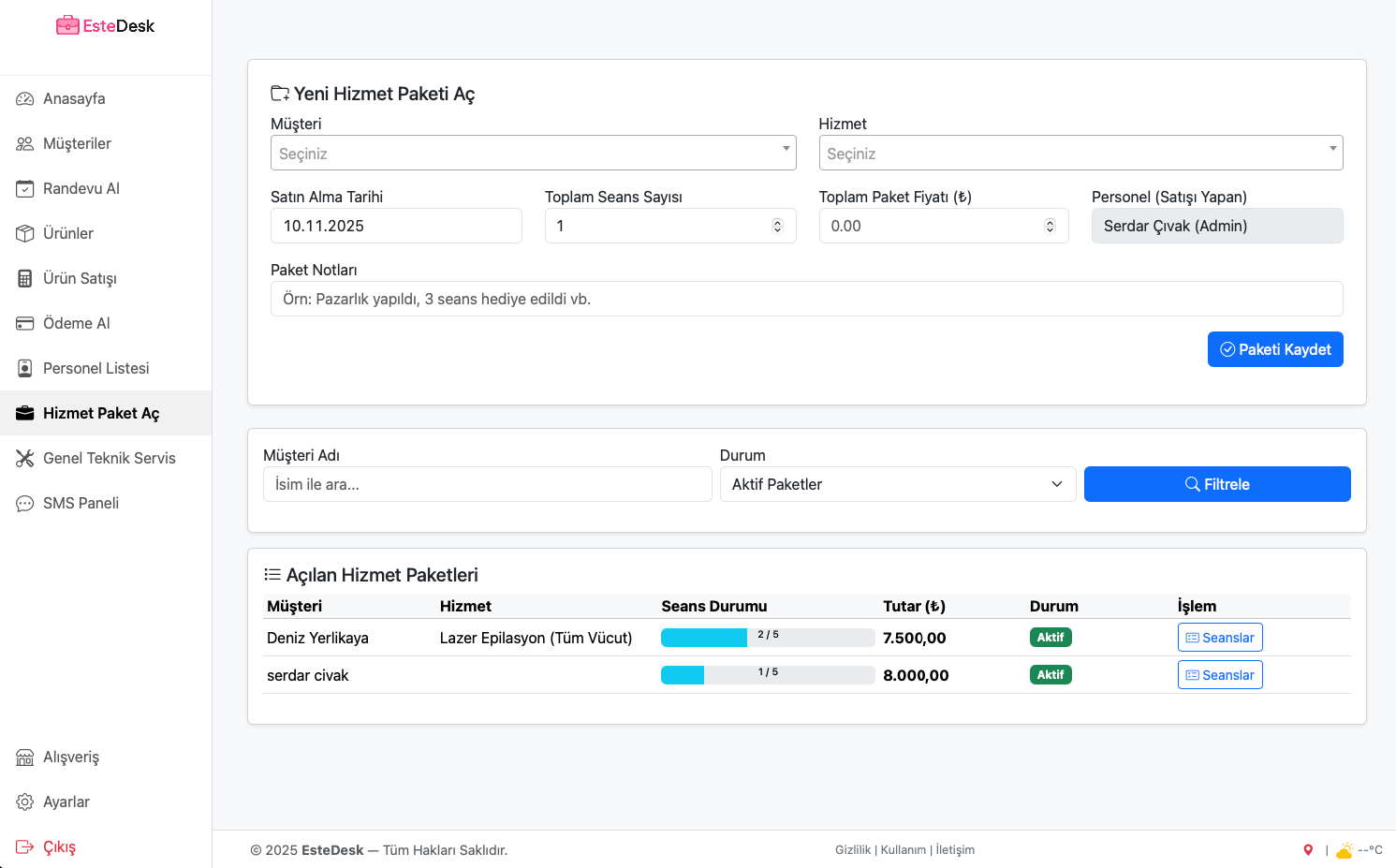Click the weather icon in the footer

pos(1345,850)
